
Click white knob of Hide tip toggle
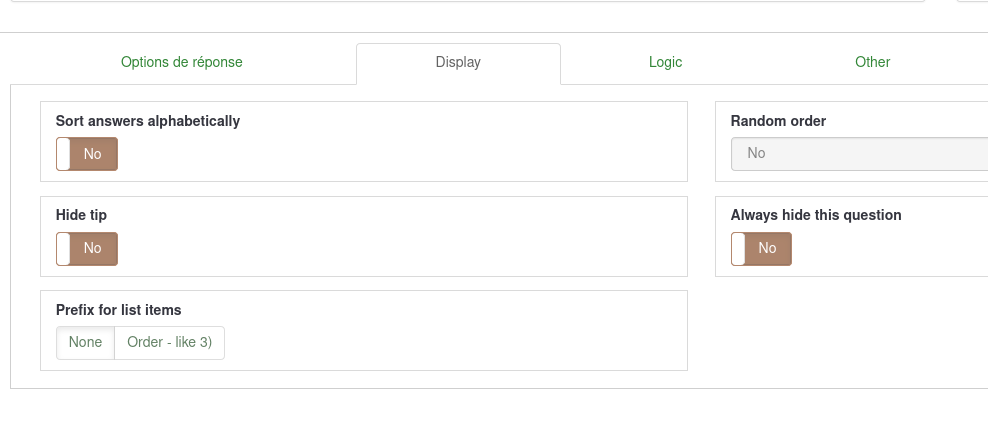tap(64, 249)
